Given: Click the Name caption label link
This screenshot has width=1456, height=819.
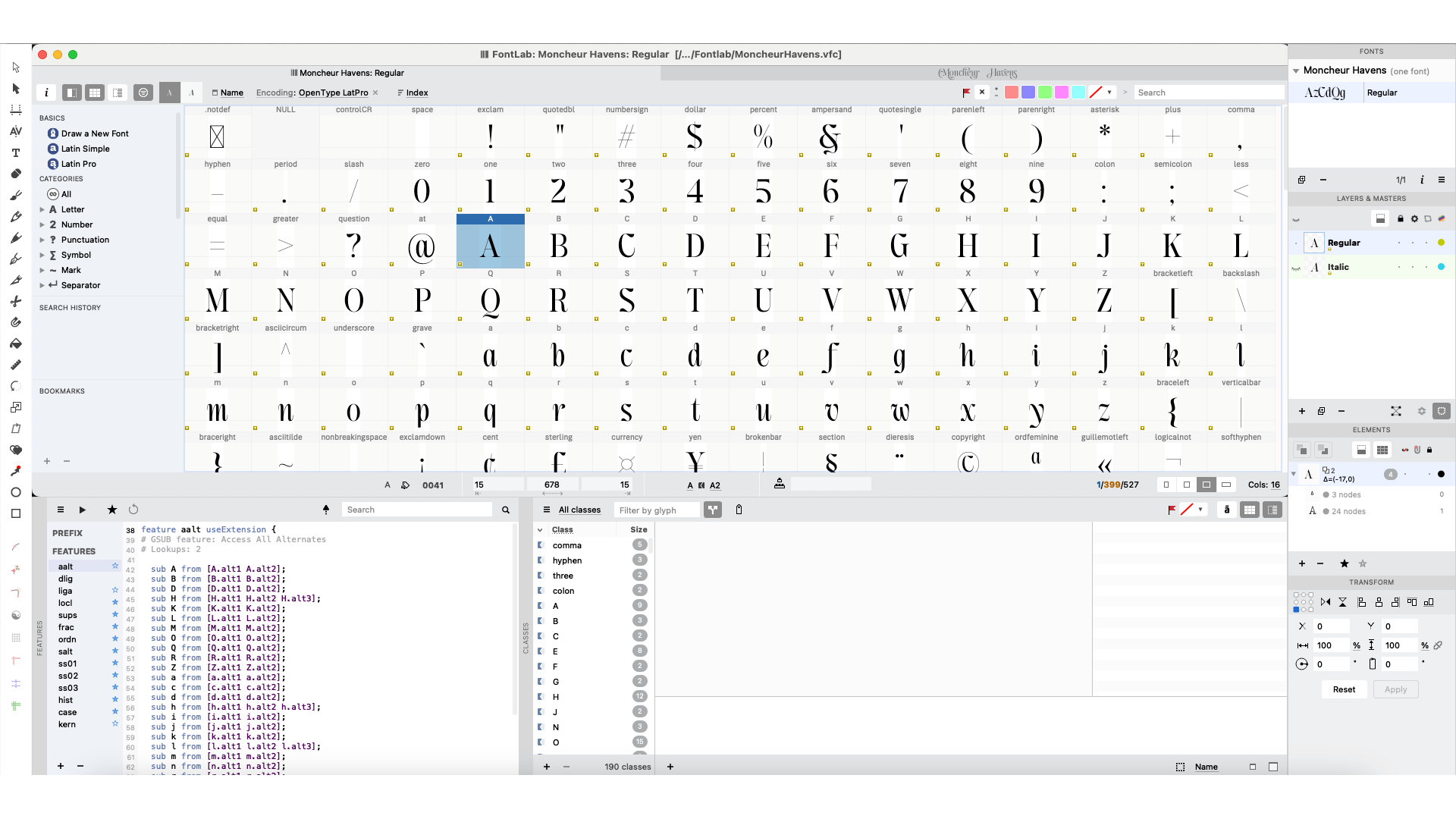Looking at the screenshot, I should [231, 93].
